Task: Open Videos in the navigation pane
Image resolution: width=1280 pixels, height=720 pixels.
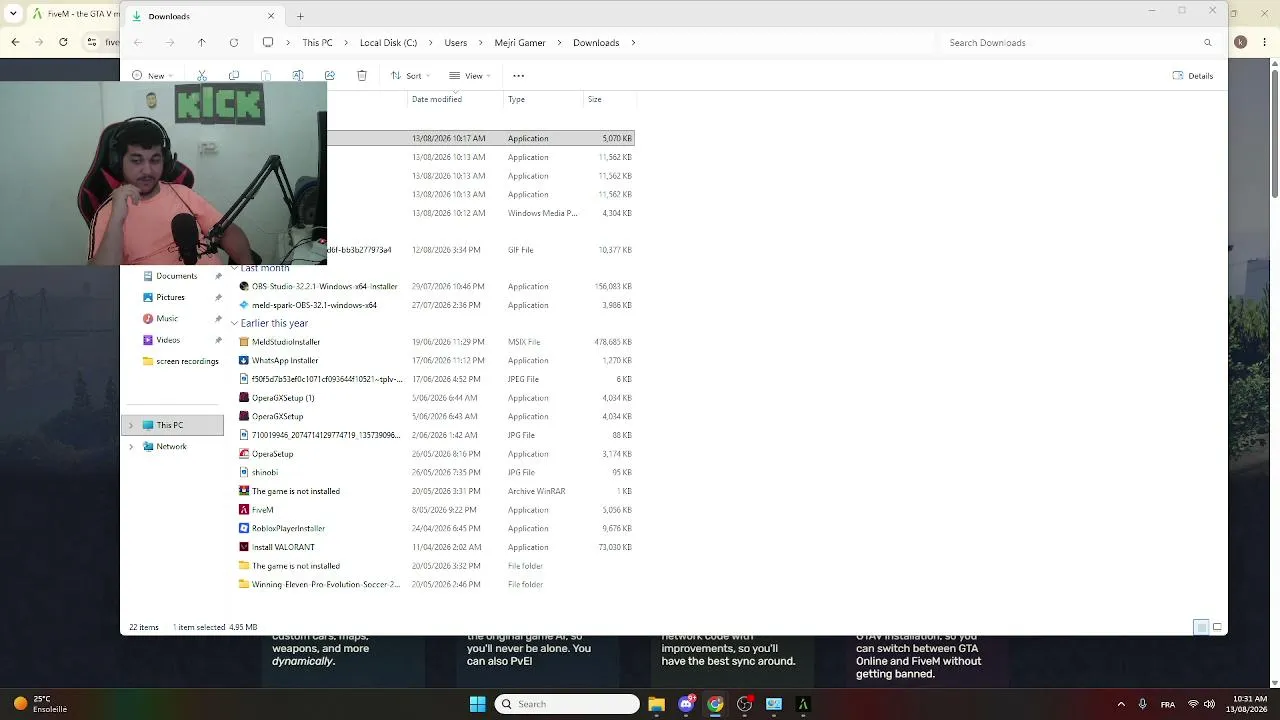Action: point(168,340)
